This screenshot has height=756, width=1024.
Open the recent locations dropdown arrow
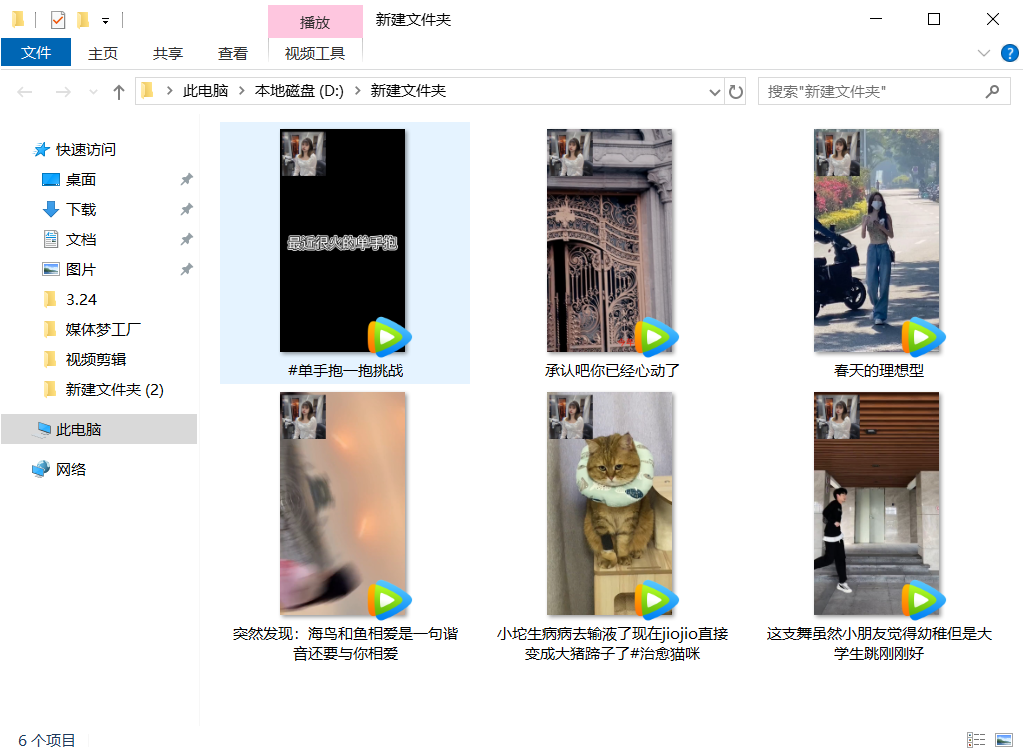click(93, 92)
